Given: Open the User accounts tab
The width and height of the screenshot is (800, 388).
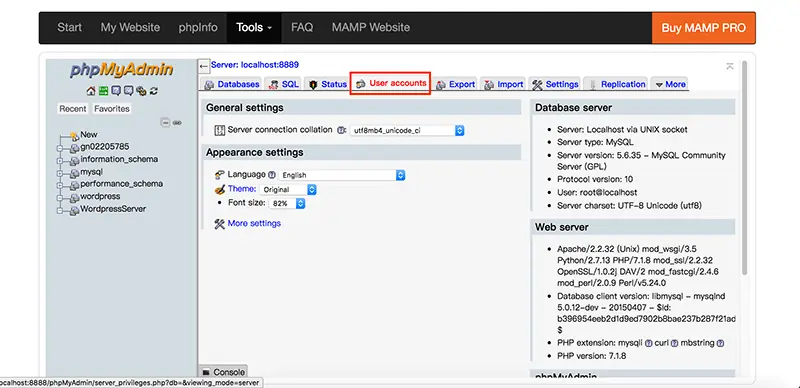Looking at the screenshot, I should point(391,83).
